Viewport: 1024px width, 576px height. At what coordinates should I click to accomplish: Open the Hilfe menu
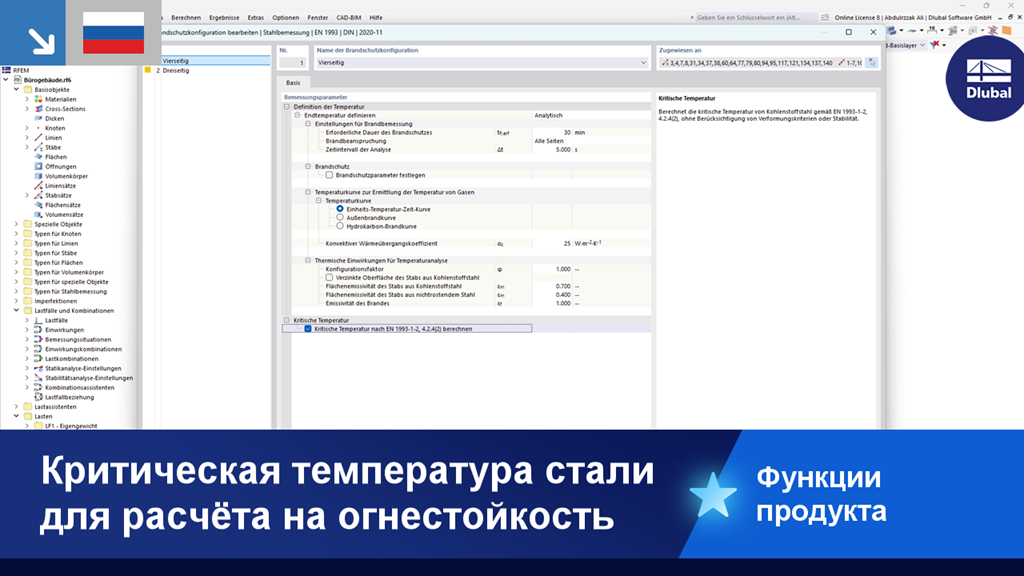pyautogui.click(x=376, y=18)
